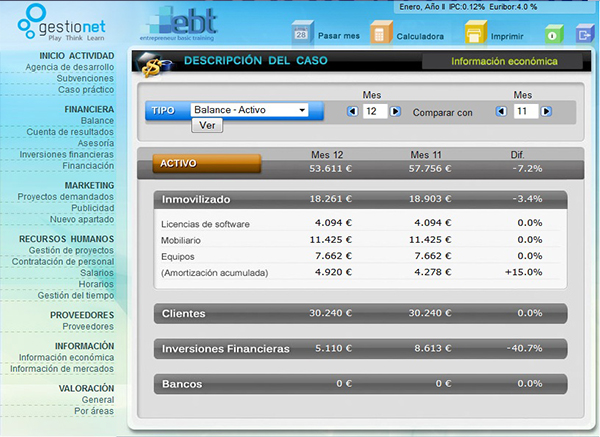Click the RECURSOS HUMANOS menu heading
The height and width of the screenshot is (437, 600).
(x=67, y=239)
